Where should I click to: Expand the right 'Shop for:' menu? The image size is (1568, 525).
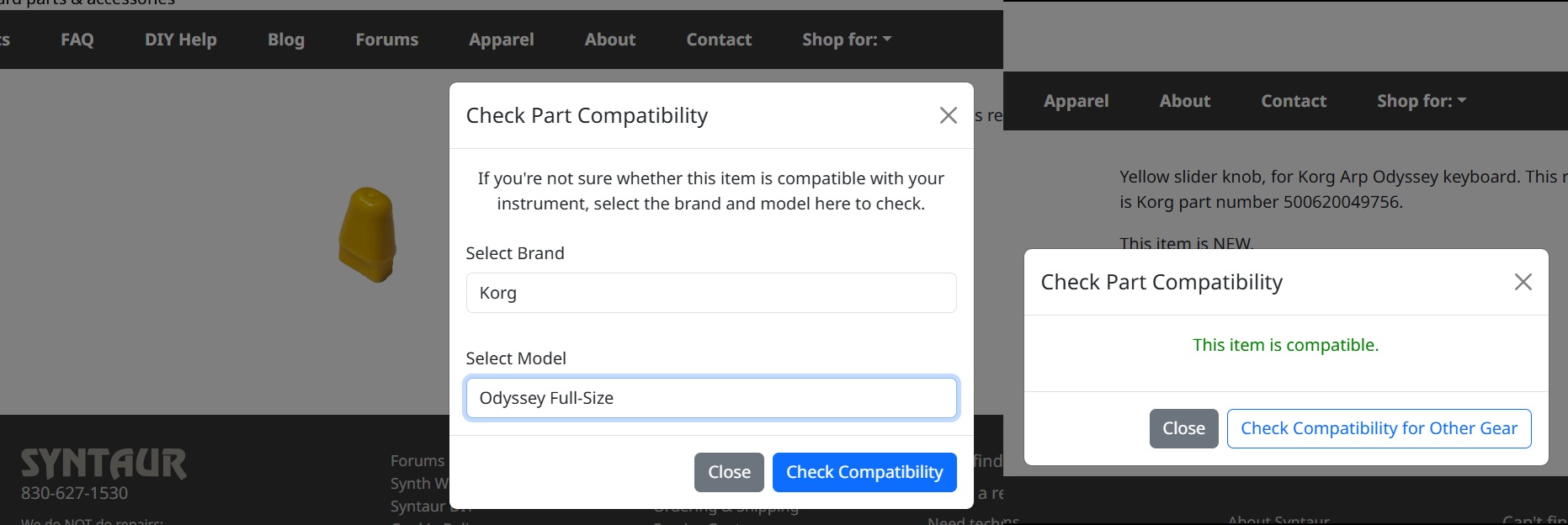(x=1421, y=101)
